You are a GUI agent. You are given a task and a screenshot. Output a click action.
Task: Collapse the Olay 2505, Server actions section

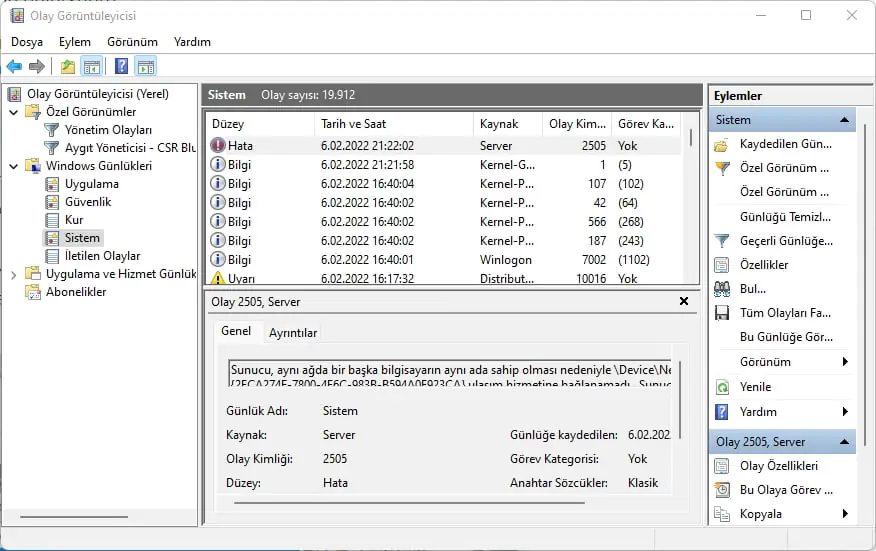[x=844, y=441]
